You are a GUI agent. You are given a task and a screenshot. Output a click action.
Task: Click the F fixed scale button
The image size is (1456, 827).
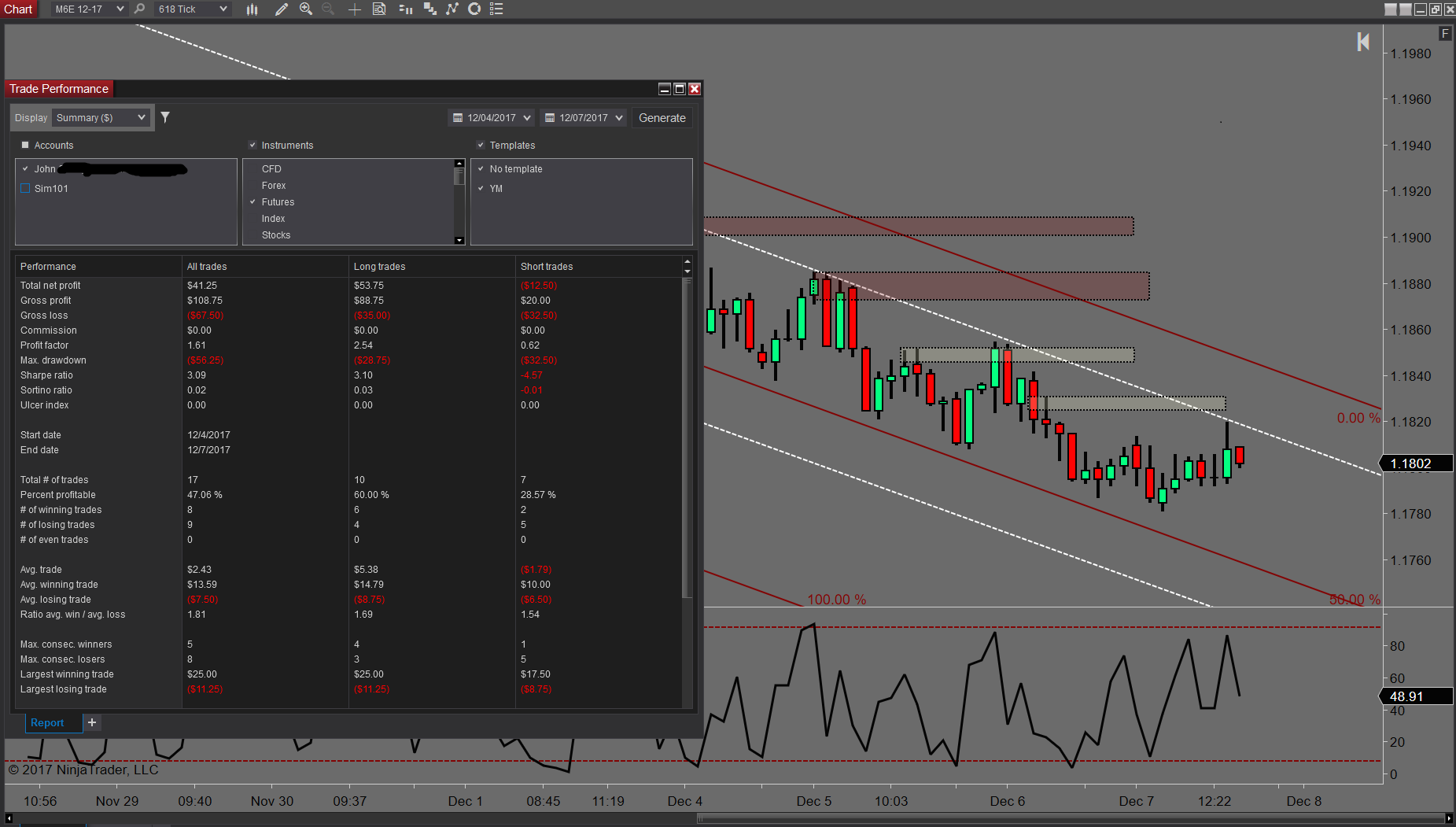point(1445,33)
